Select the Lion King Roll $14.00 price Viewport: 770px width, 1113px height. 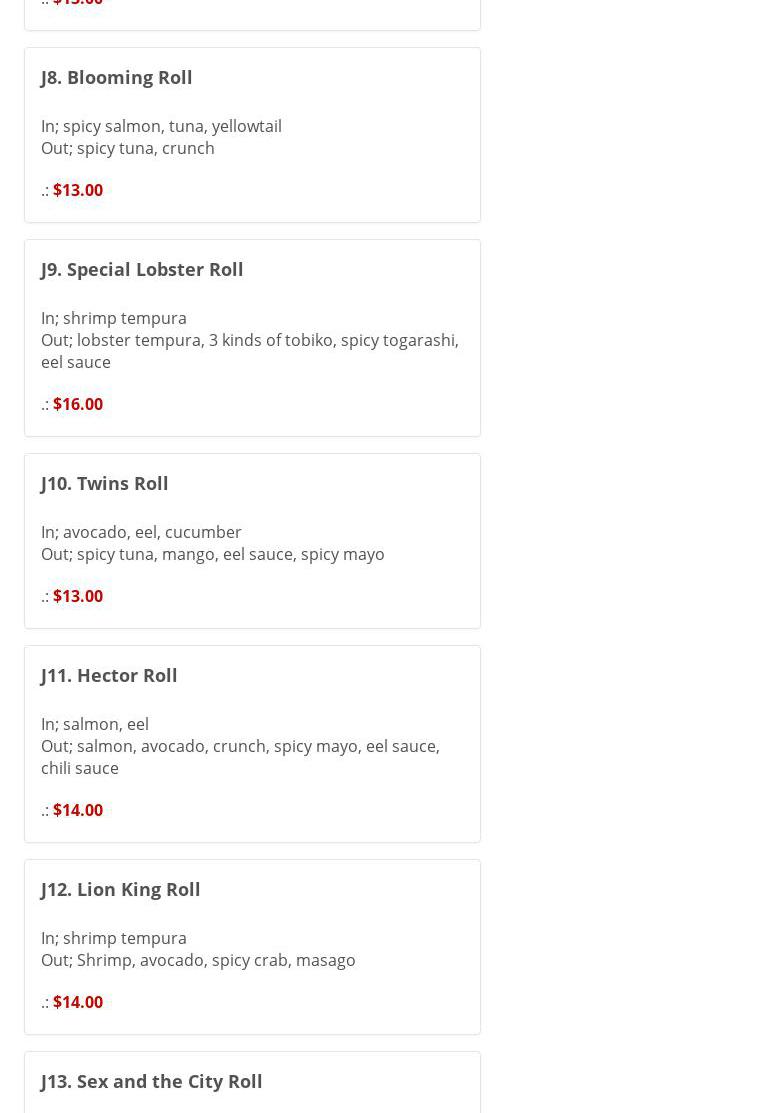click(x=78, y=1002)
